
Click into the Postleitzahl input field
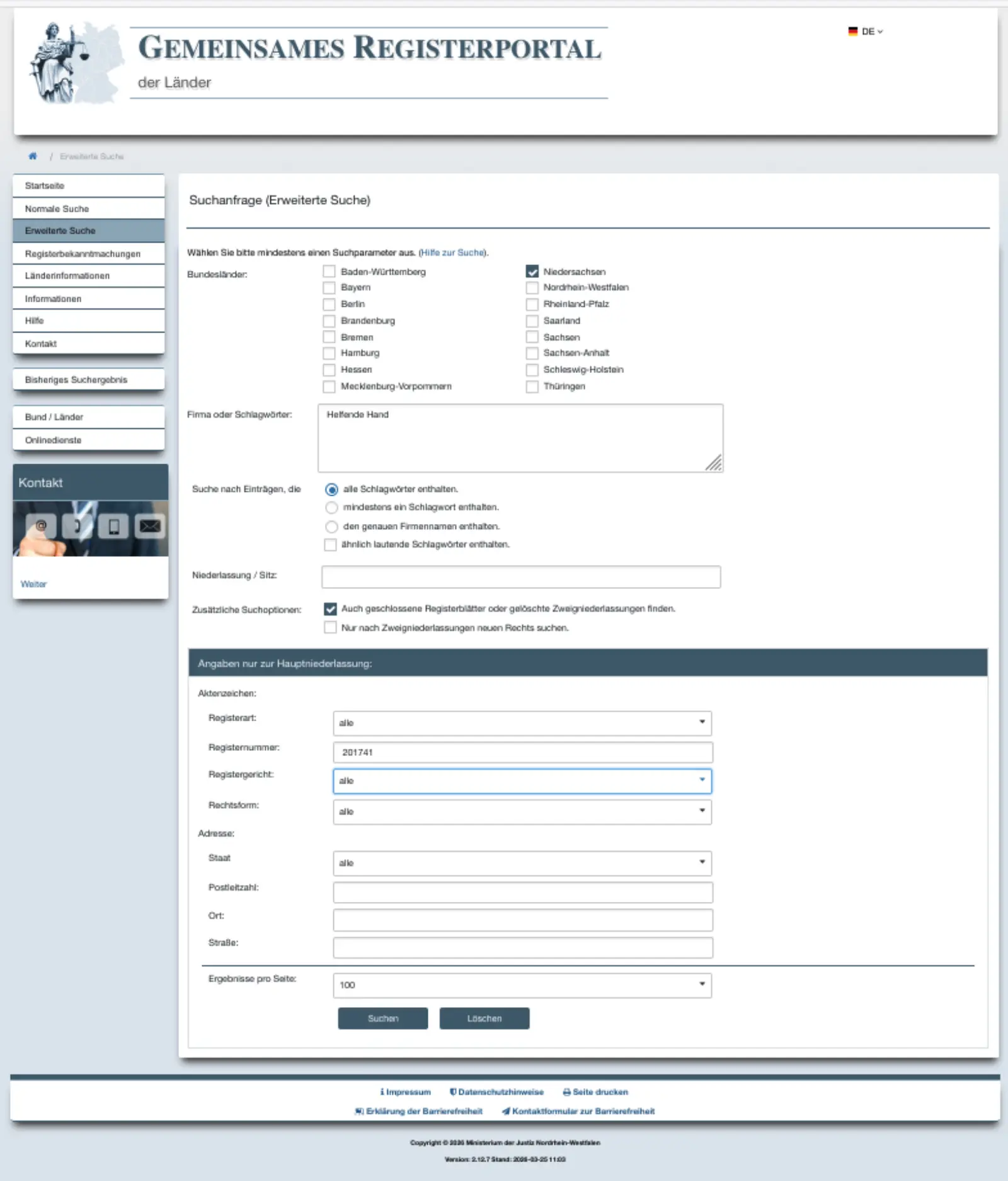tap(522, 892)
